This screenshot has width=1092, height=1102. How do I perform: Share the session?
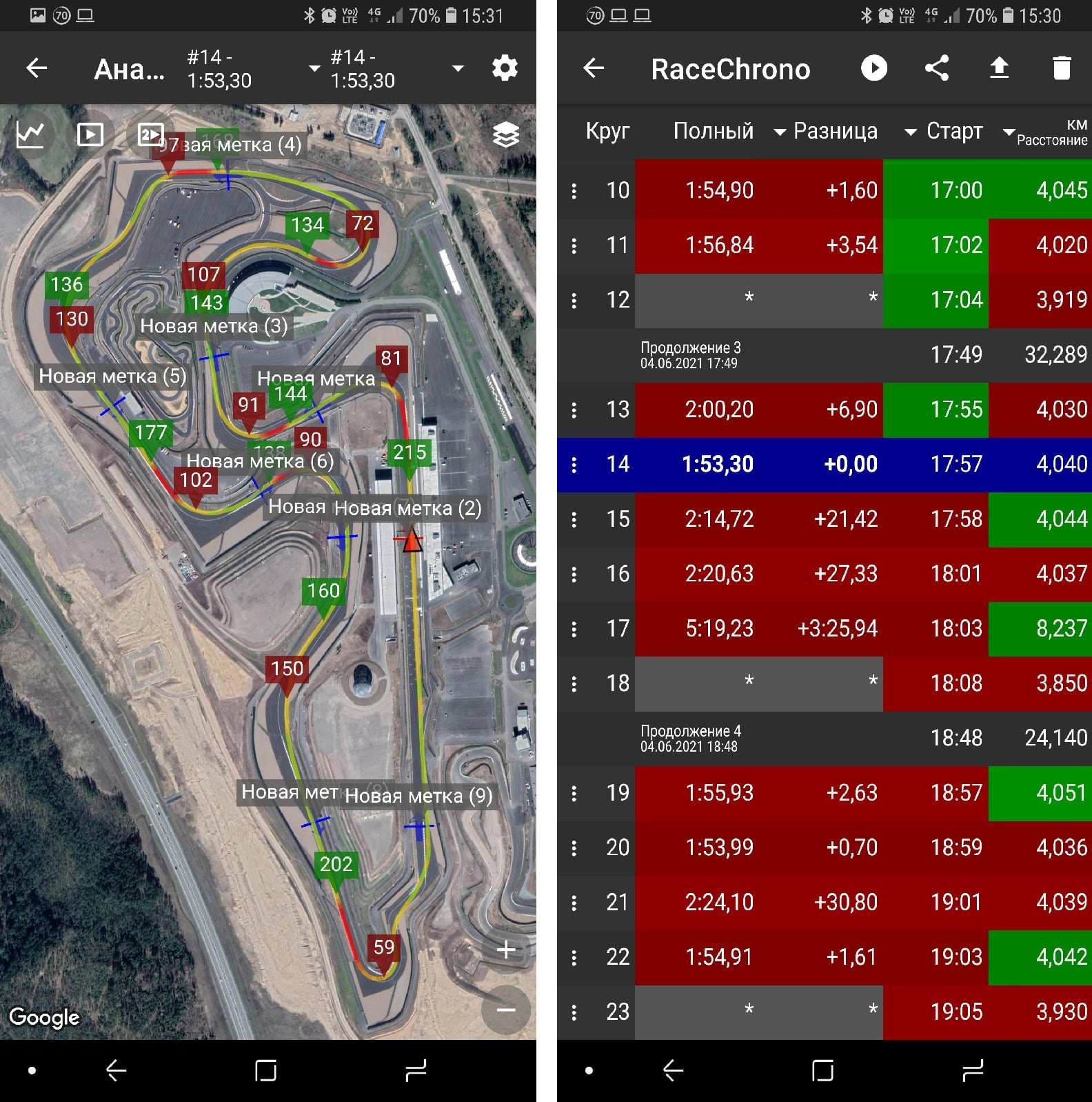click(x=936, y=68)
